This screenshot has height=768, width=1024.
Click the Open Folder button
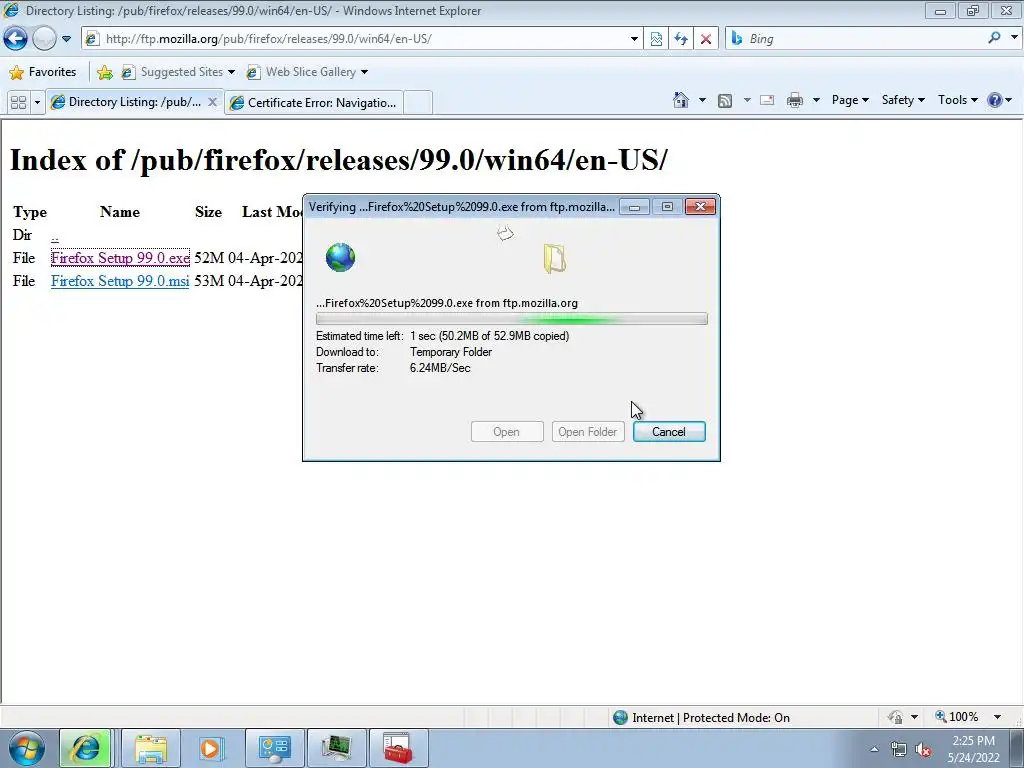[x=588, y=432]
